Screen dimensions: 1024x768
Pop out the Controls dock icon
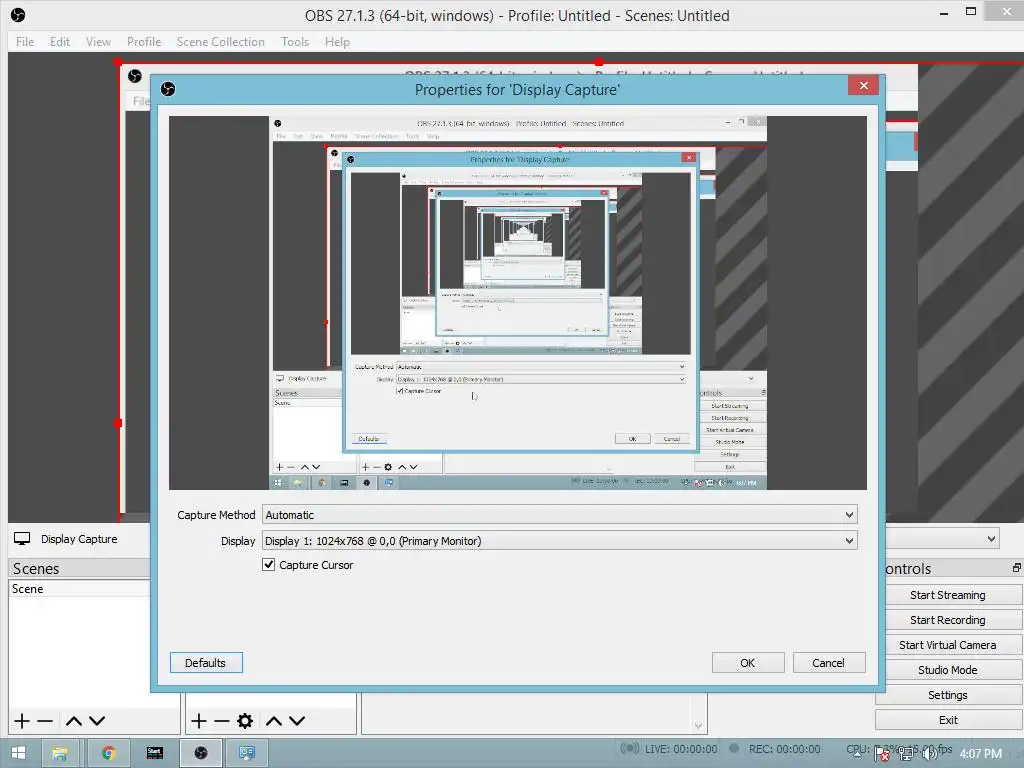coord(1016,568)
